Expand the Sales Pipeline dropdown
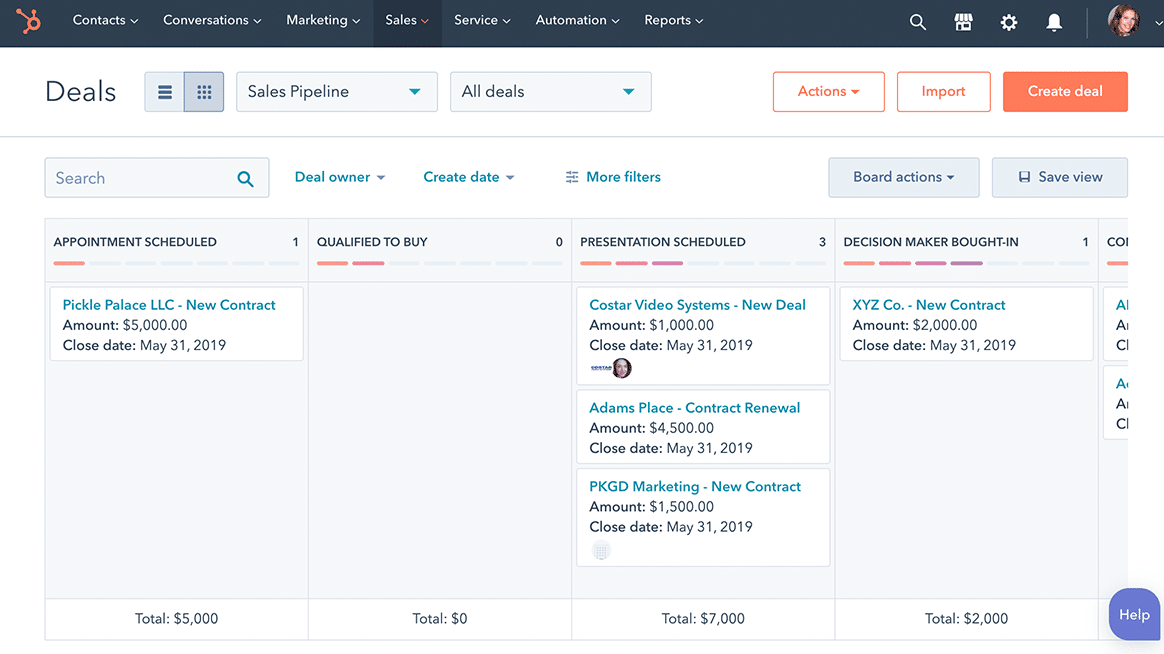The width and height of the screenshot is (1164, 654). (x=337, y=92)
